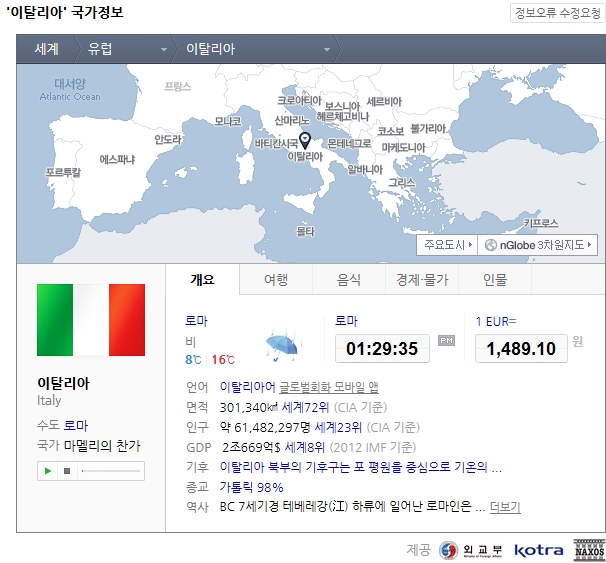Go to 세계 breadcrumb
Image resolution: width=606 pixels, height=563 pixels.
[47, 49]
